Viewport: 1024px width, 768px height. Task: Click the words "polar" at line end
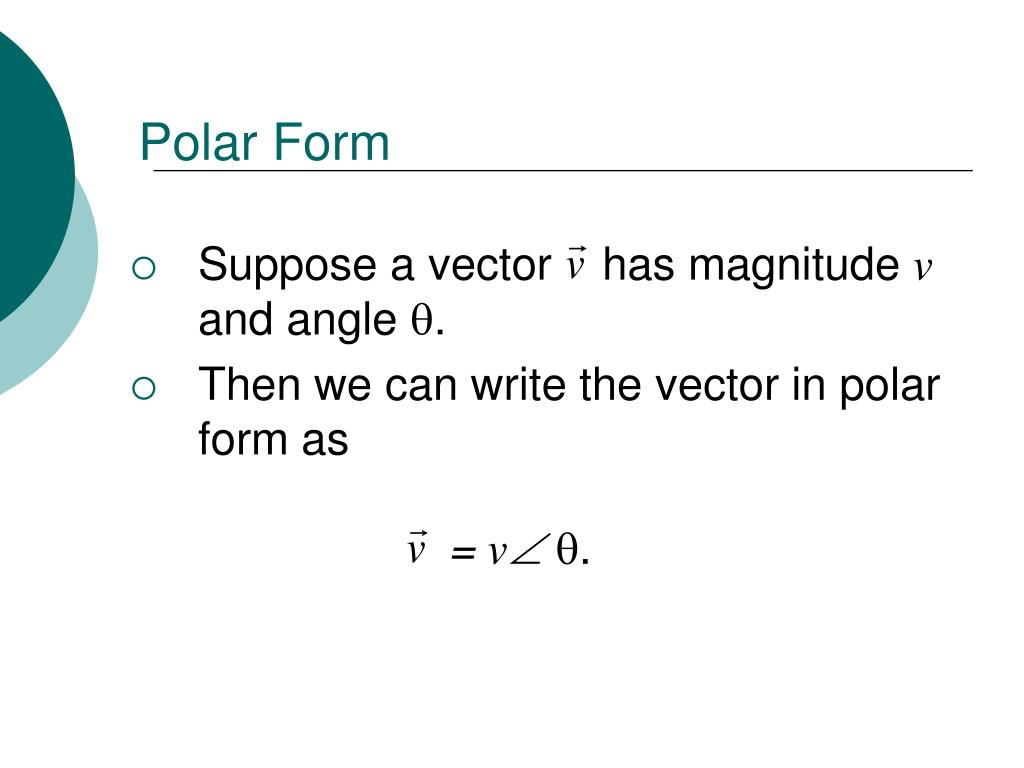point(889,387)
